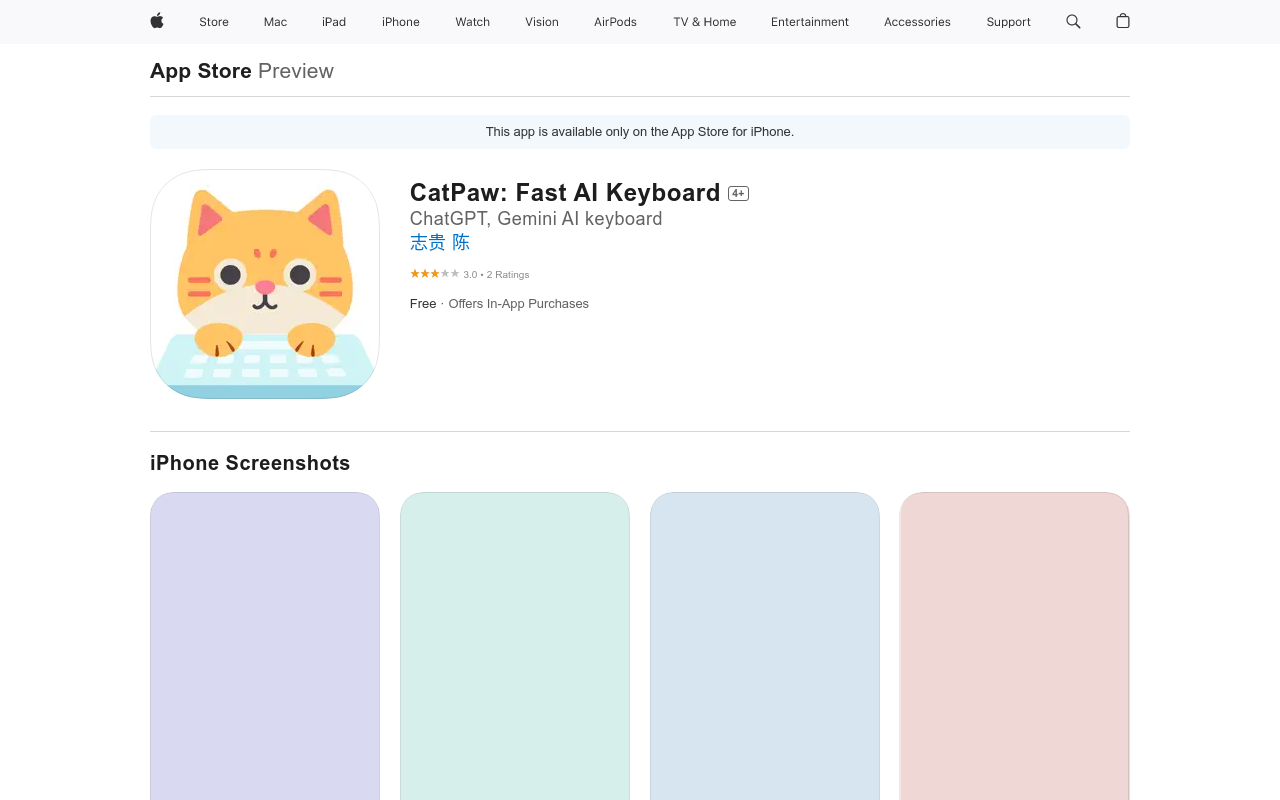Click the star rating icons
This screenshot has height=800, width=1280.
tap(434, 274)
